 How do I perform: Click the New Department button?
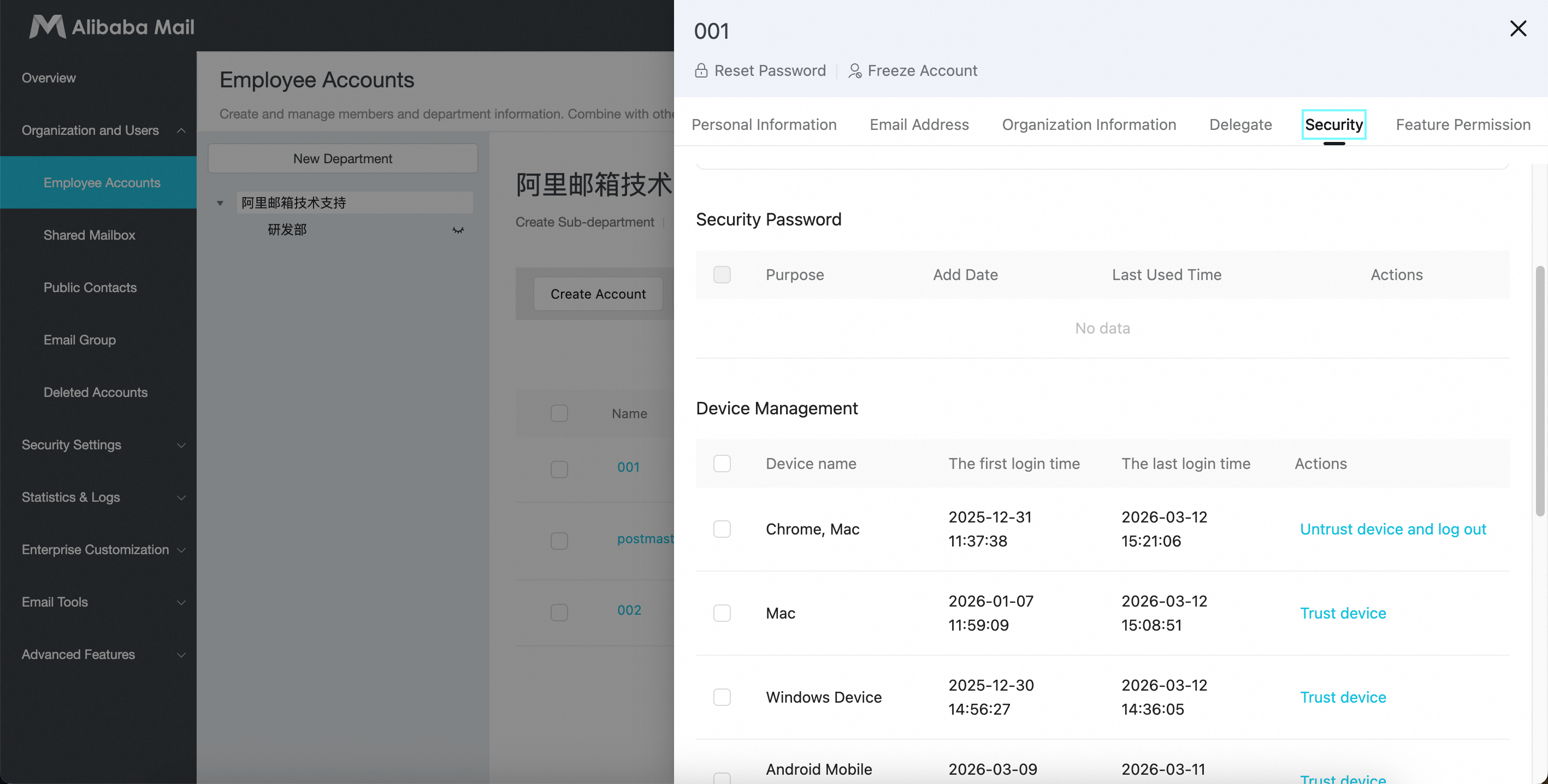342,159
